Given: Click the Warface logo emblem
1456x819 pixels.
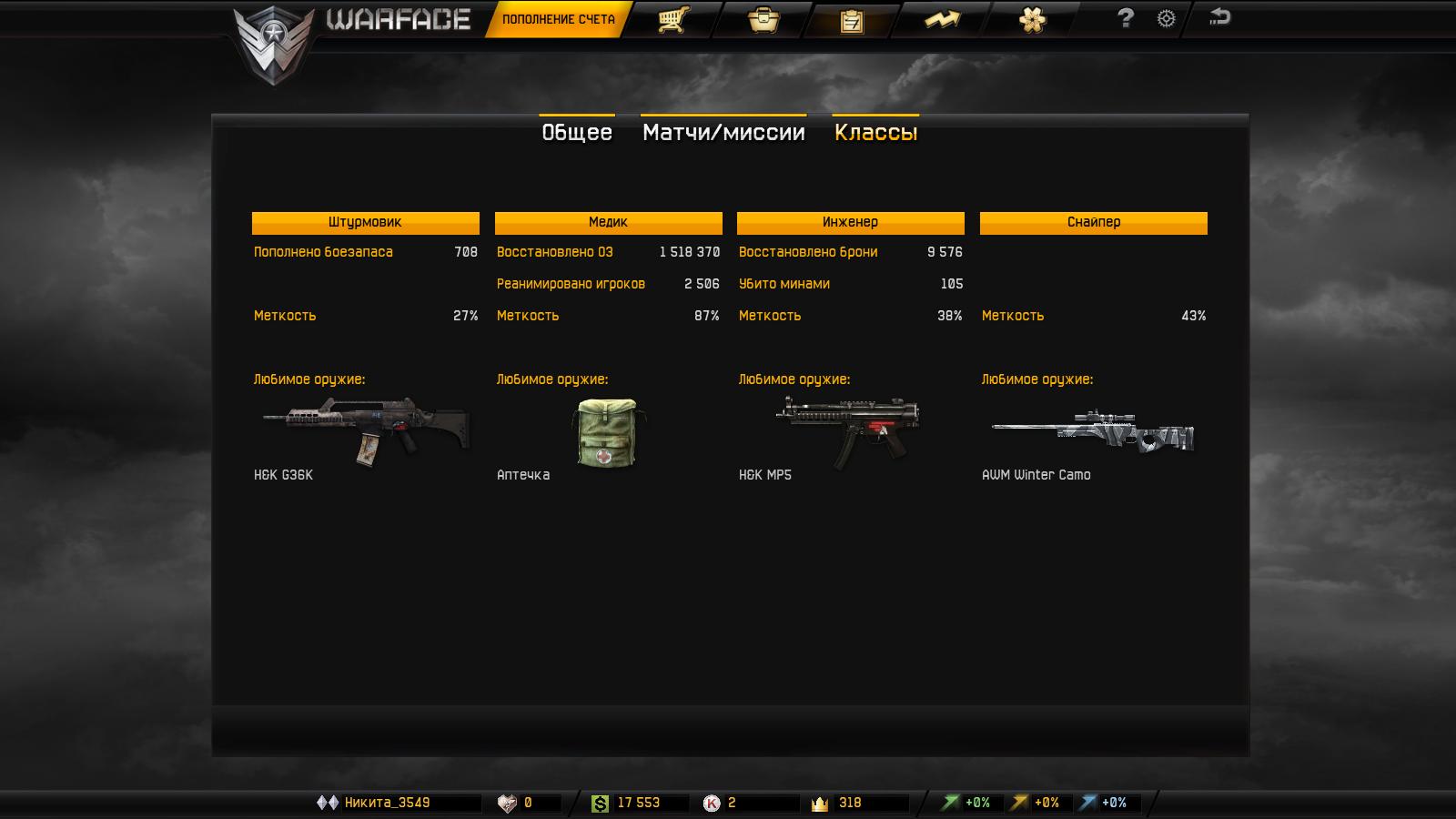Looking at the screenshot, I should pos(273,45).
